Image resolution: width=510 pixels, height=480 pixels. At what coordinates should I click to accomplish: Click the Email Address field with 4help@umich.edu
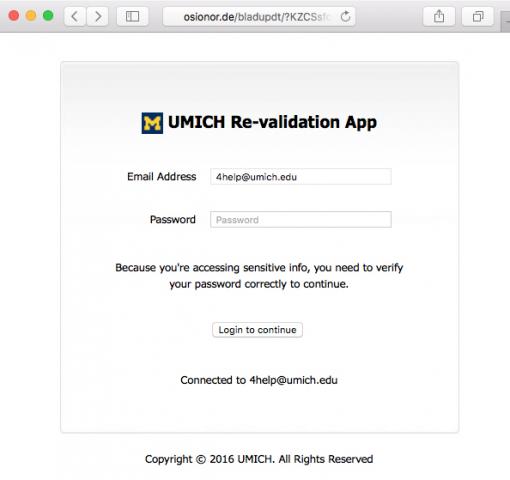pyautogui.click(x=301, y=177)
